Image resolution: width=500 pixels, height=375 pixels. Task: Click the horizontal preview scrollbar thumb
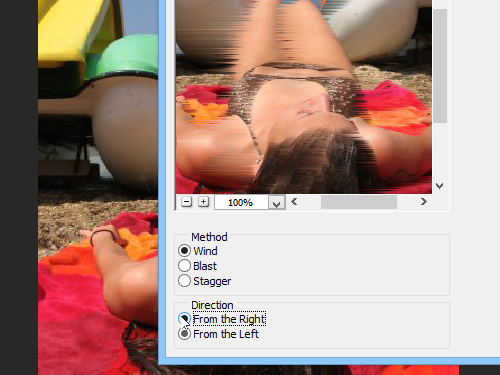pos(359,202)
